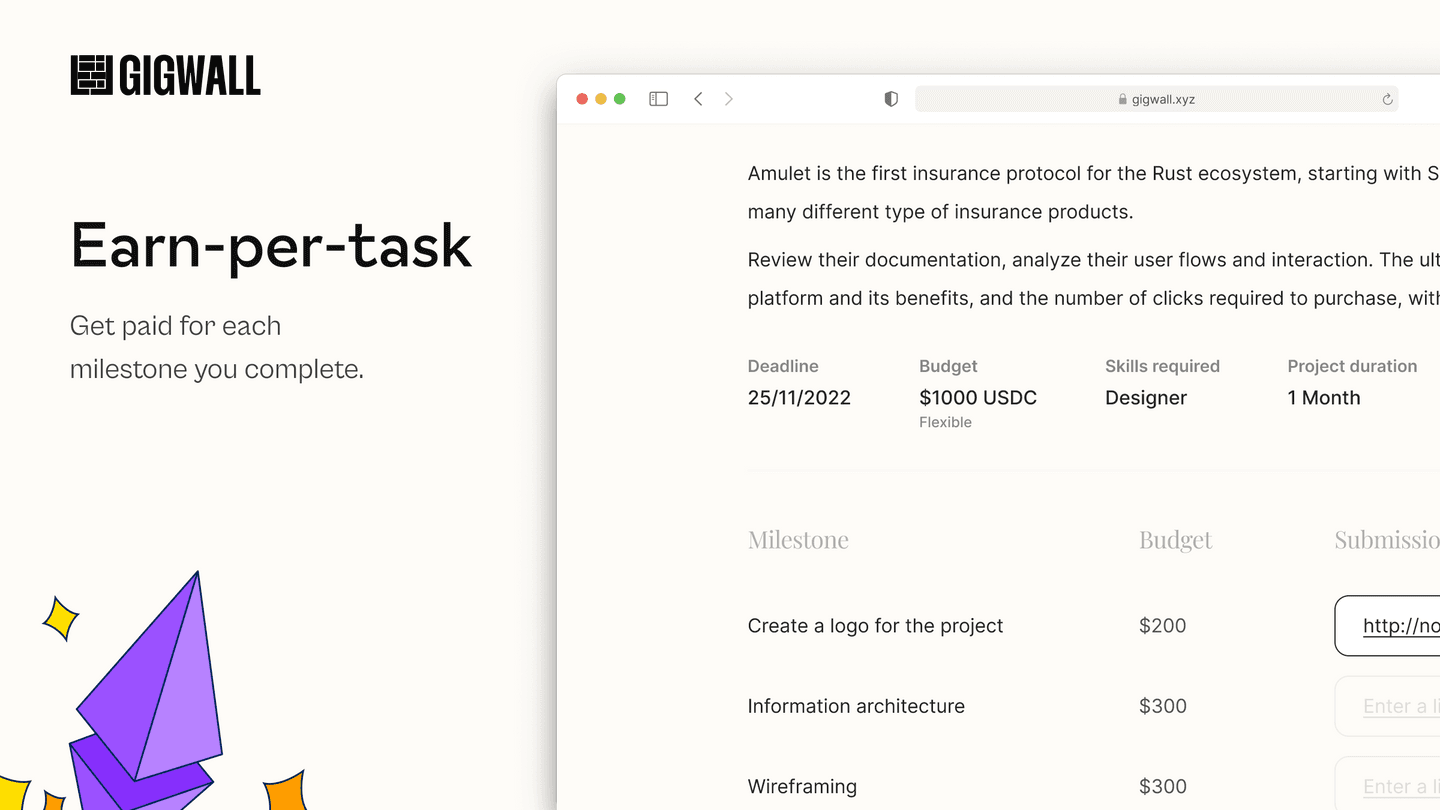
Task: Toggle the browser sidebar icon
Action: (658, 99)
